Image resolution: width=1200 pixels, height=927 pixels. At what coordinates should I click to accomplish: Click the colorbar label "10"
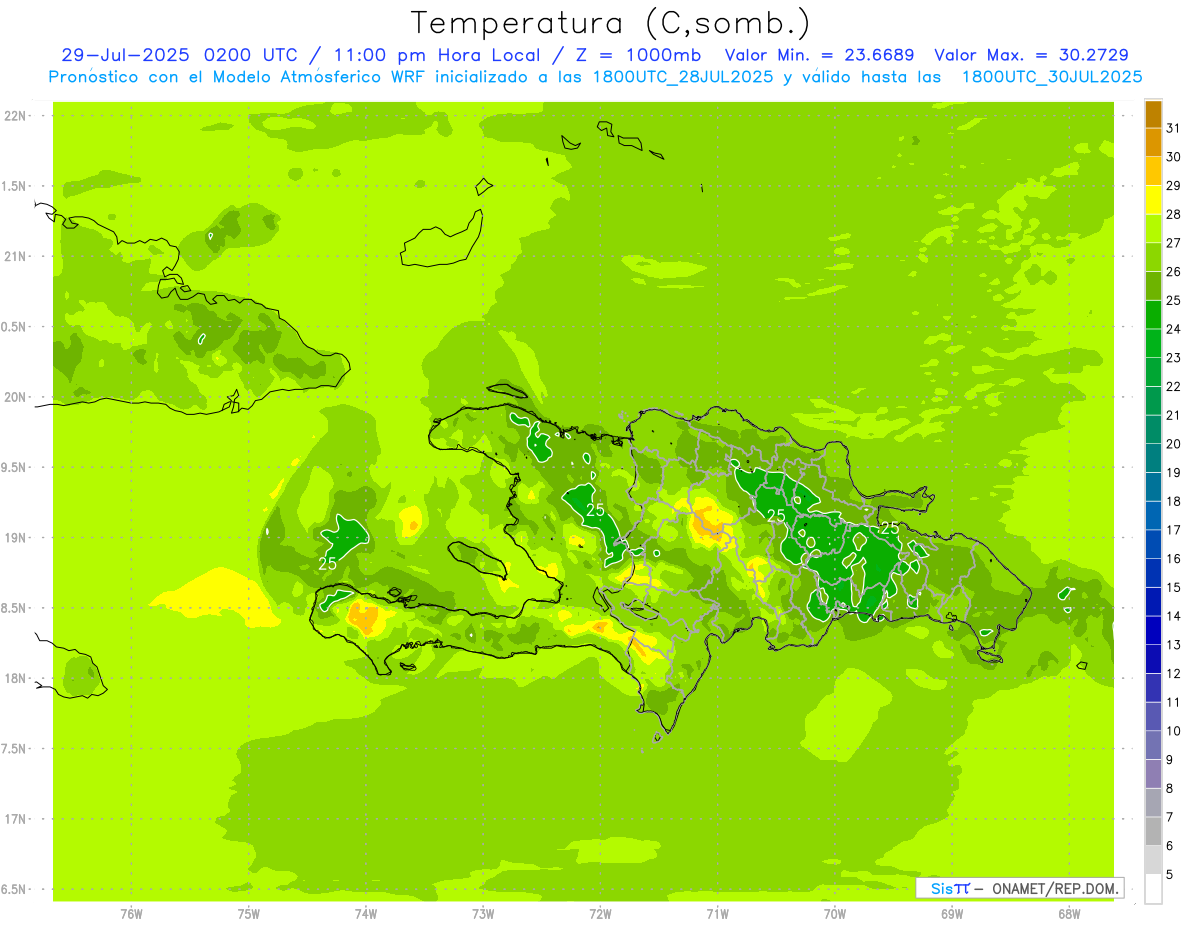pyautogui.click(x=1173, y=731)
